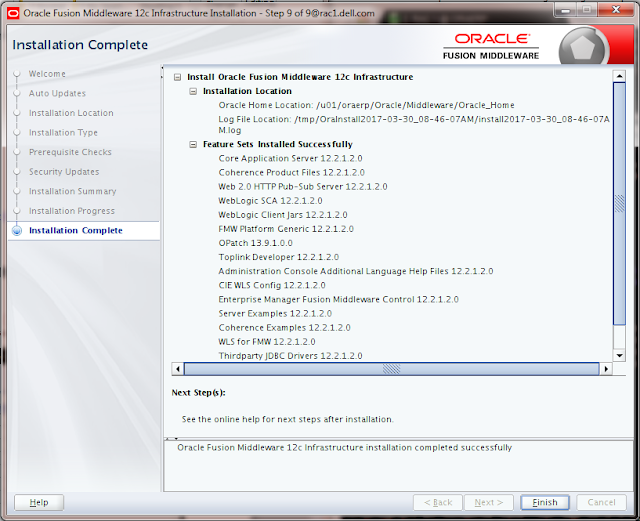Select OPatch 13.9.1.0.0 row
The width and height of the screenshot is (640, 521).
[256, 243]
